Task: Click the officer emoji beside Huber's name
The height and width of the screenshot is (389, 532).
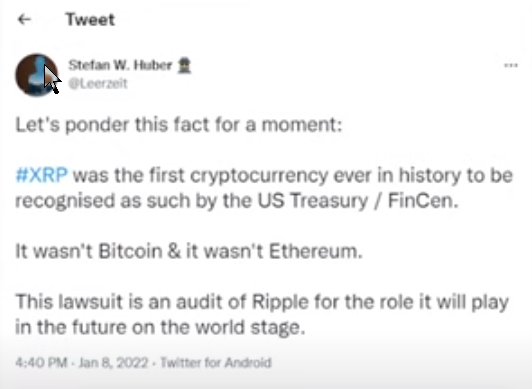Action: coord(185,65)
